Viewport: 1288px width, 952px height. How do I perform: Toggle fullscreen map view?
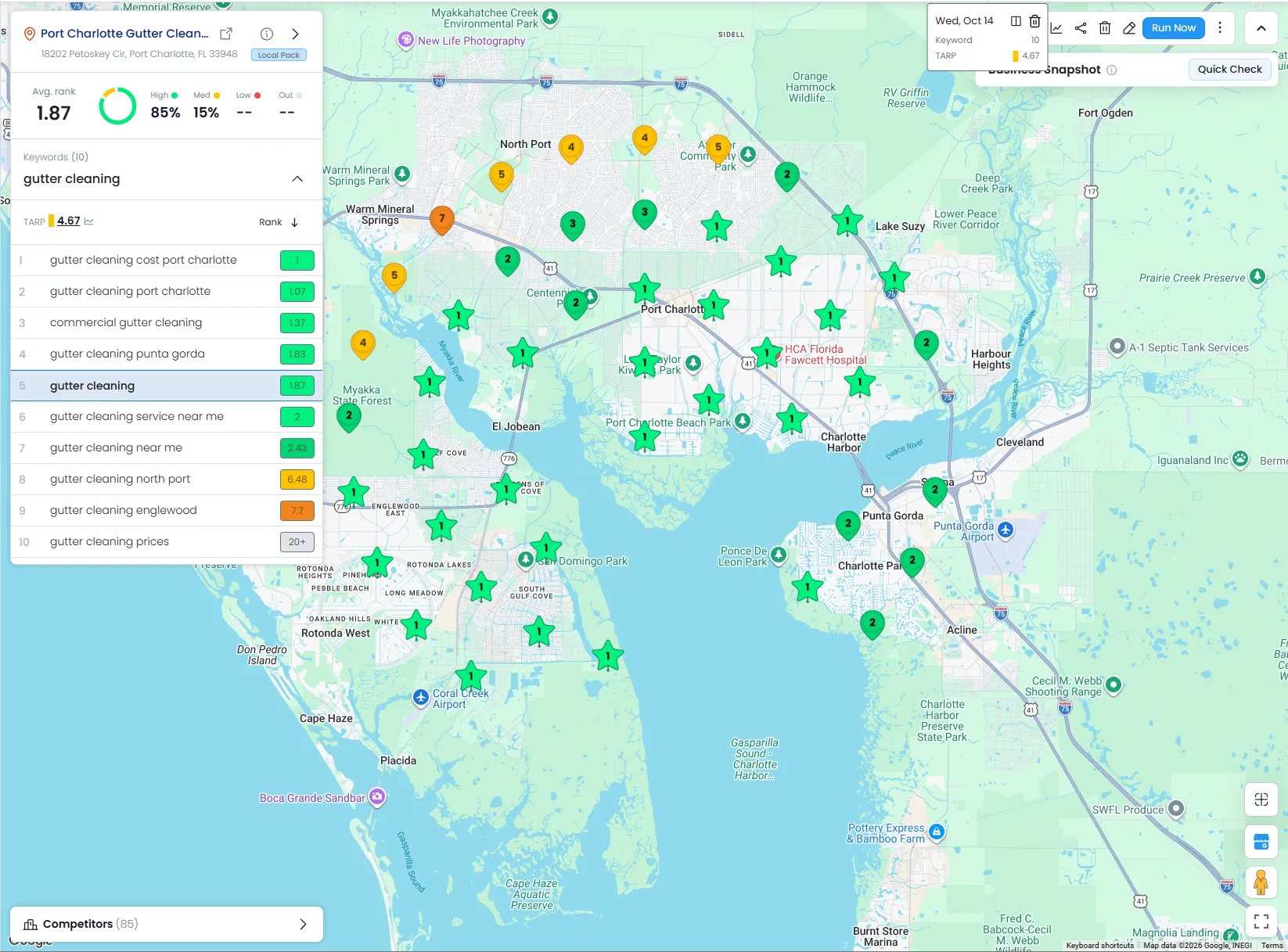1261,921
